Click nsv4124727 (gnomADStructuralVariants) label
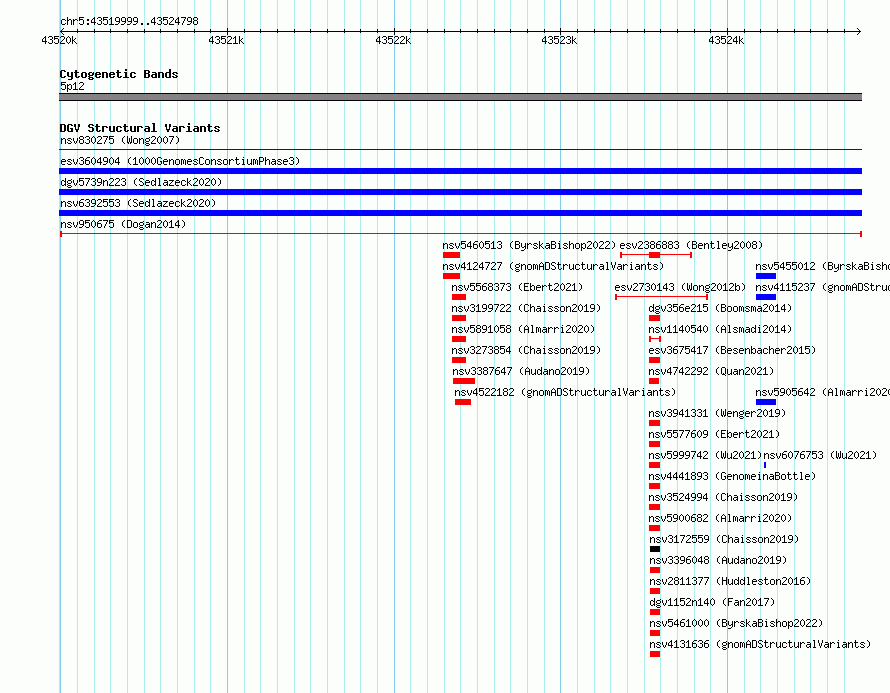Image resolution: width=890 pixels, height=693 pixels. pos(553,266)
